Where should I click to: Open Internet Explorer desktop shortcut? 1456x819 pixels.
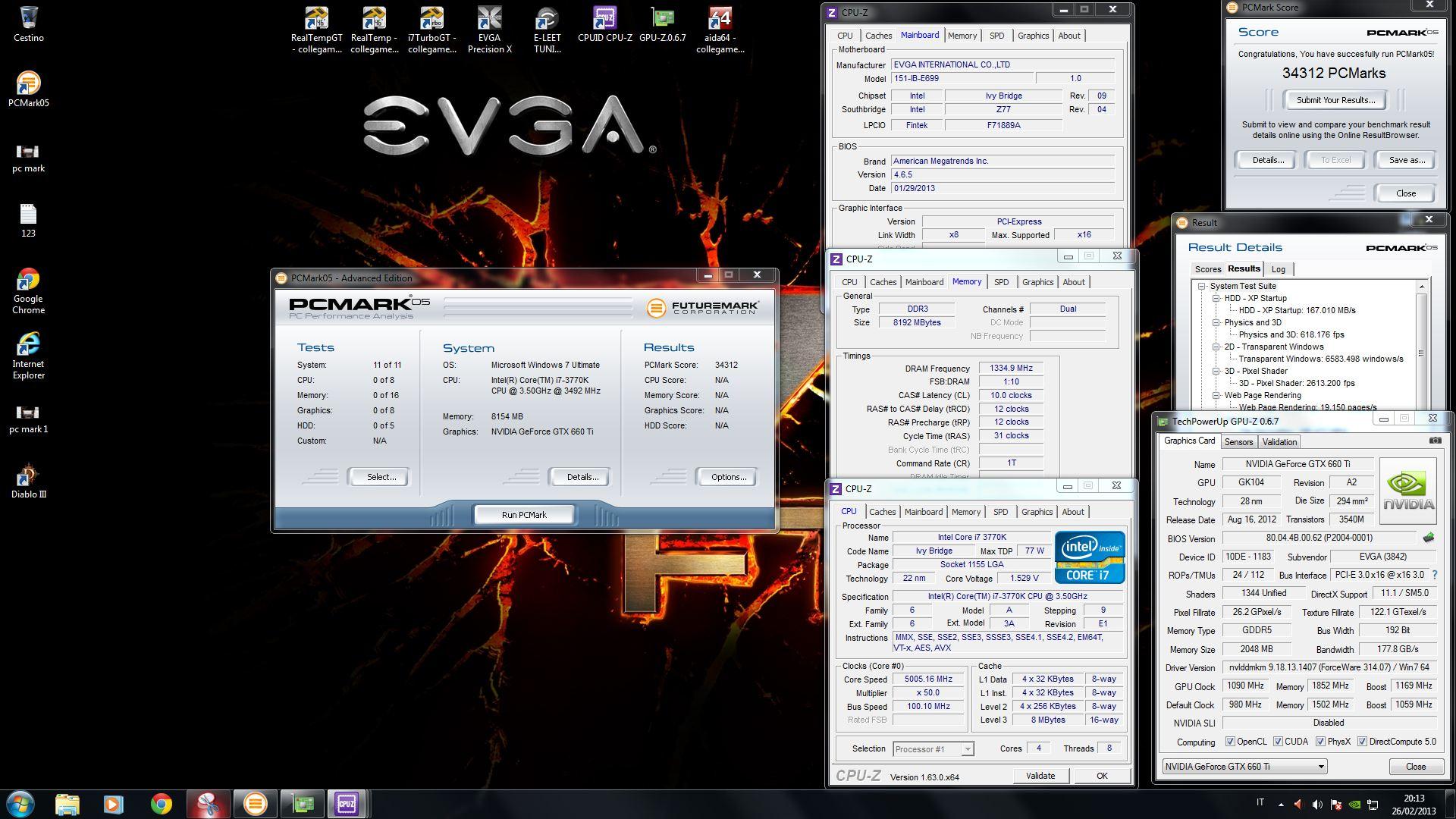[x=29, y=356]
